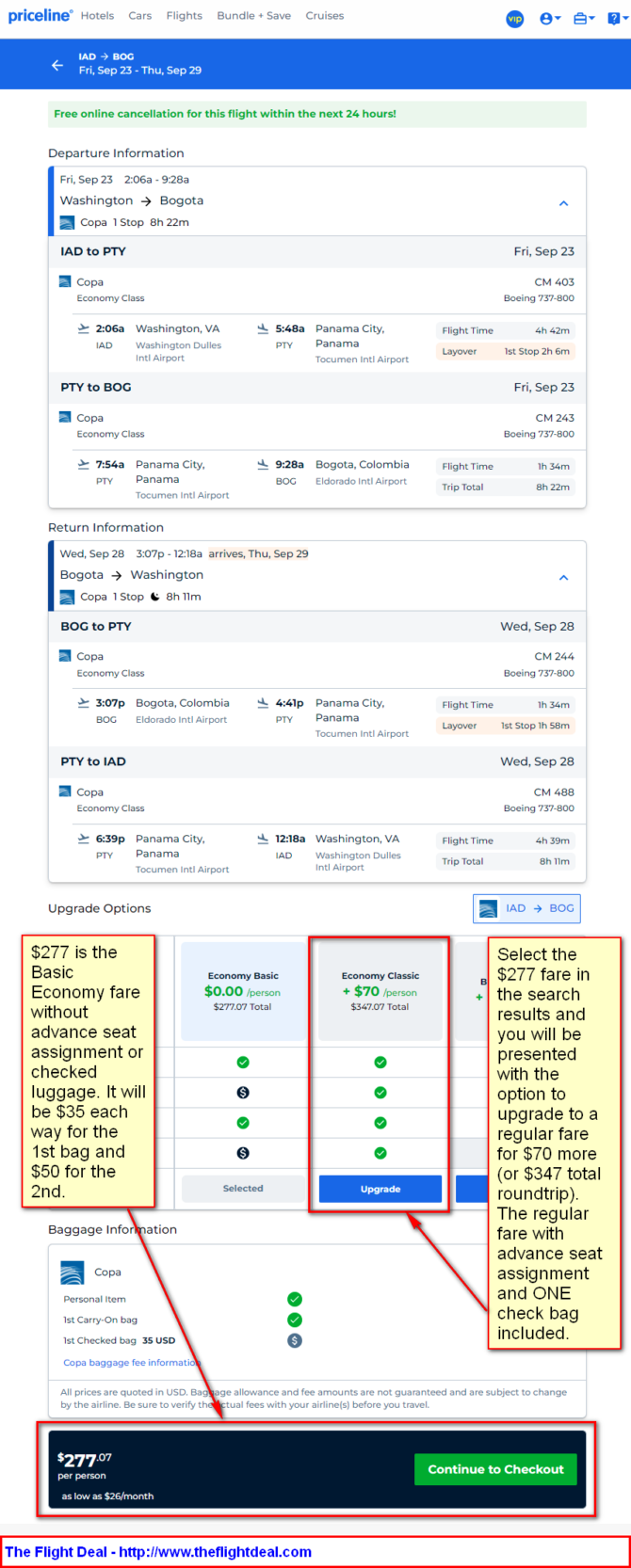Click Copa logo beside flight CM 244
The width and height of the screenshot is (631, 1568).
coord(65,656)
